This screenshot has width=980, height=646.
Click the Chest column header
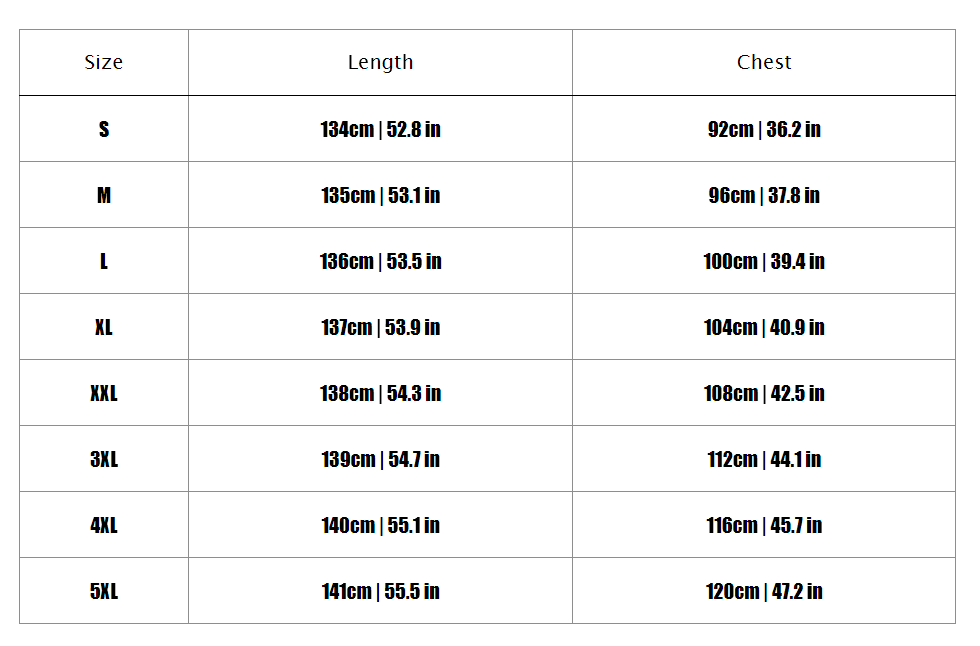[x=764, y=62]
